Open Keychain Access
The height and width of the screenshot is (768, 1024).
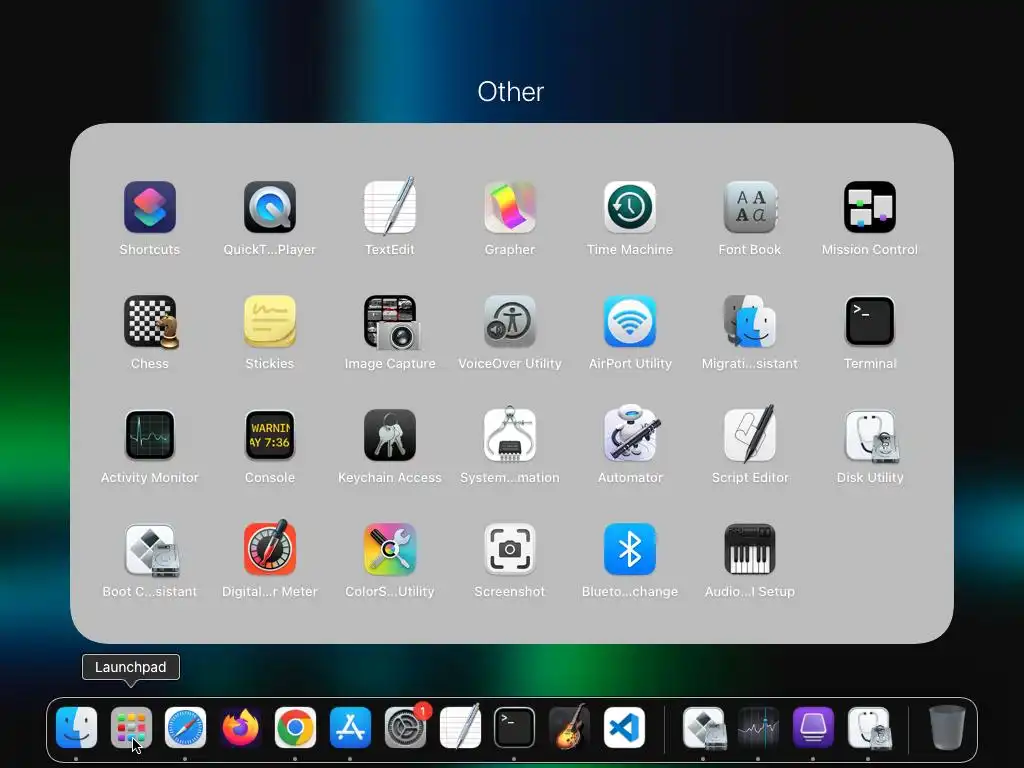pos(390,435)
